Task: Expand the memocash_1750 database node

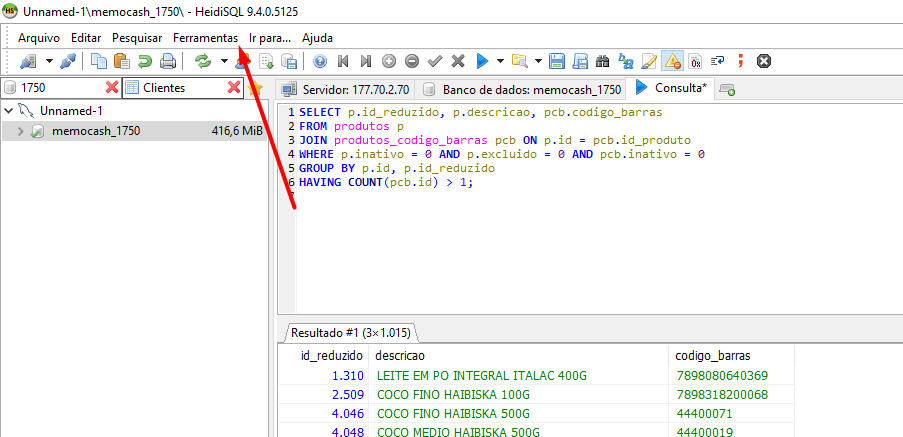Action: [20, 131]
